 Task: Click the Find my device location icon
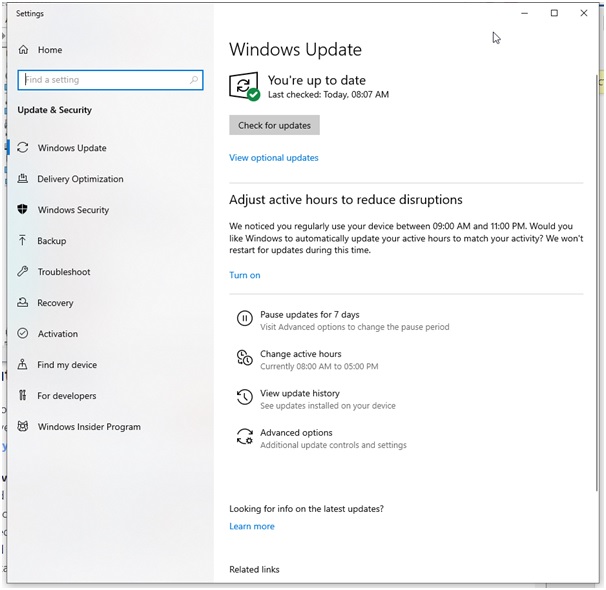click(22, 364)
